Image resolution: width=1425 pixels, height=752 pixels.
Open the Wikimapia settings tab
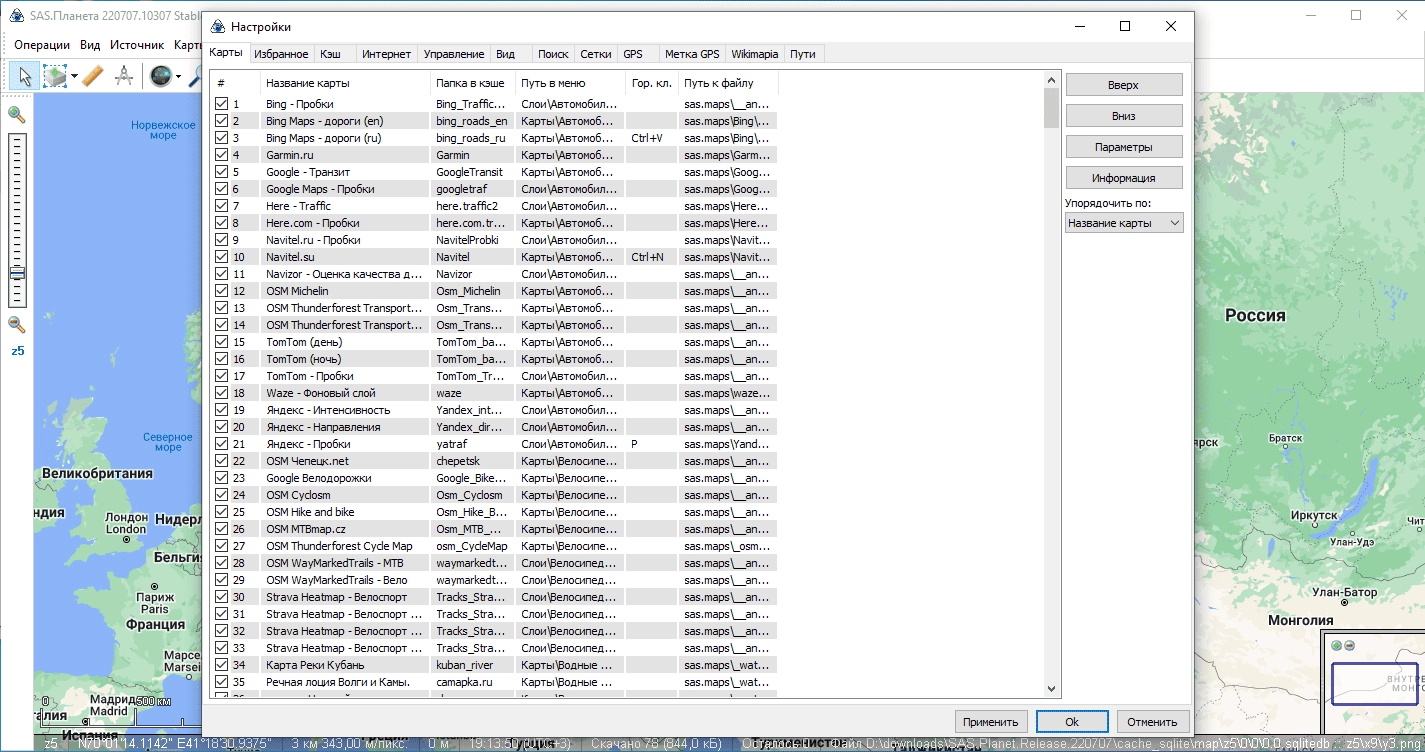[755, 54]
